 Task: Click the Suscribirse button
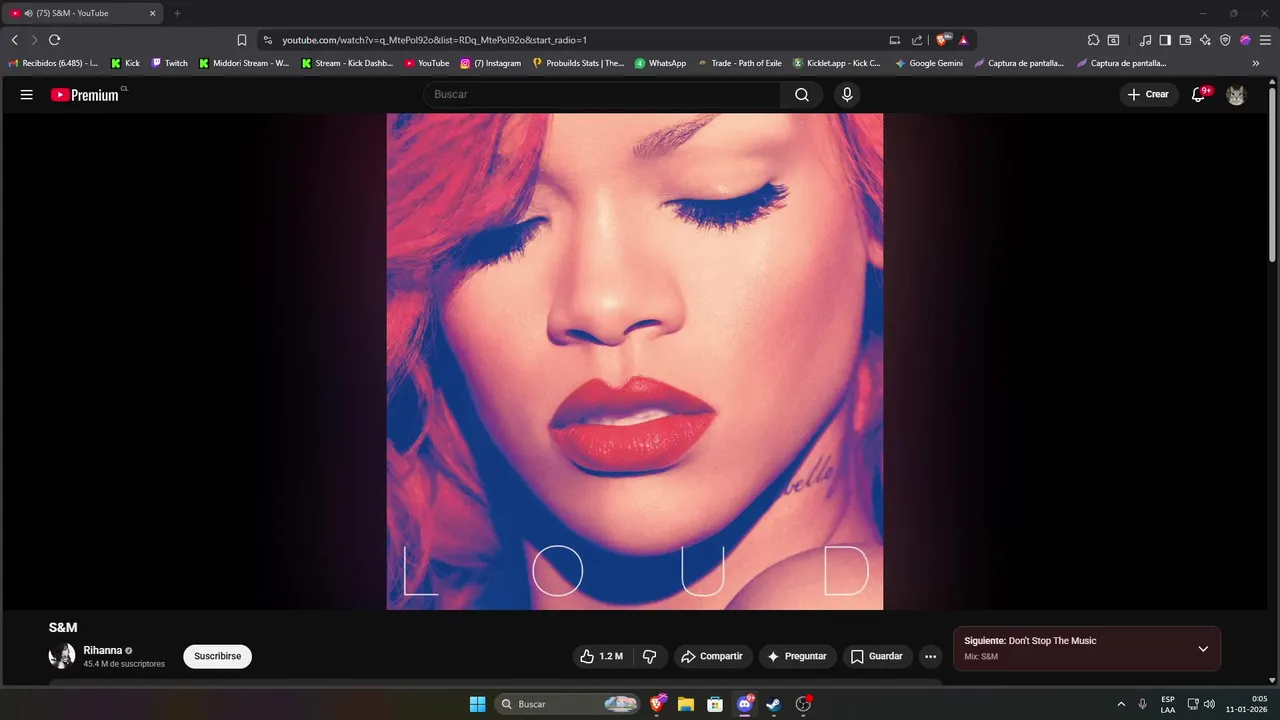217,656
